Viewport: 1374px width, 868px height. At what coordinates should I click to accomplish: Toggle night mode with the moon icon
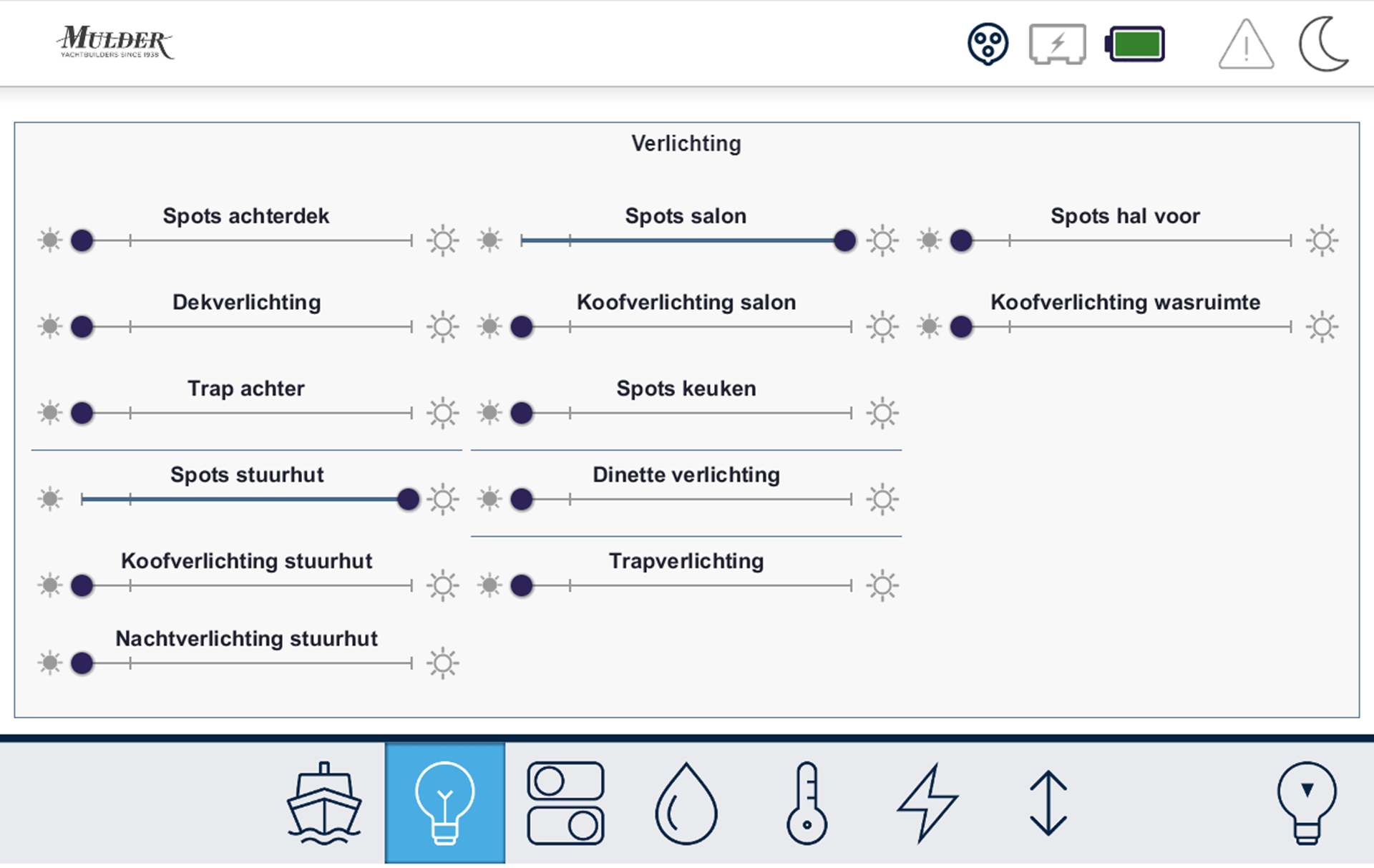pyautogui.click(x=1323, y=44)
